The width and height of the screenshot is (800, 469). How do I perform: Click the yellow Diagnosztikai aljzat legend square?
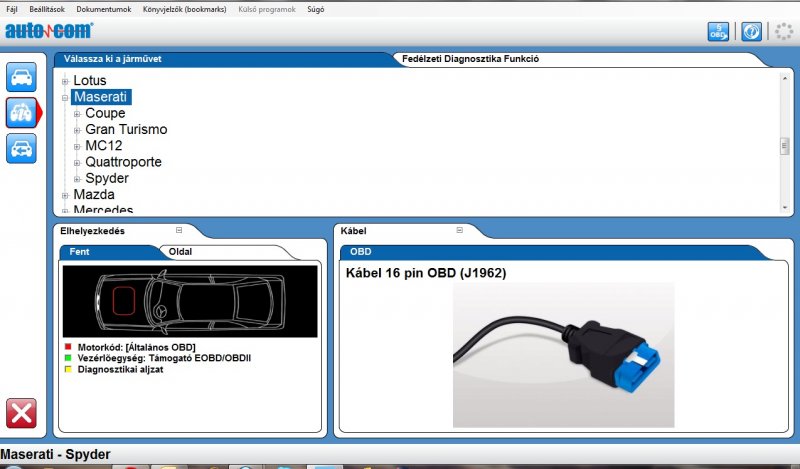68,369
